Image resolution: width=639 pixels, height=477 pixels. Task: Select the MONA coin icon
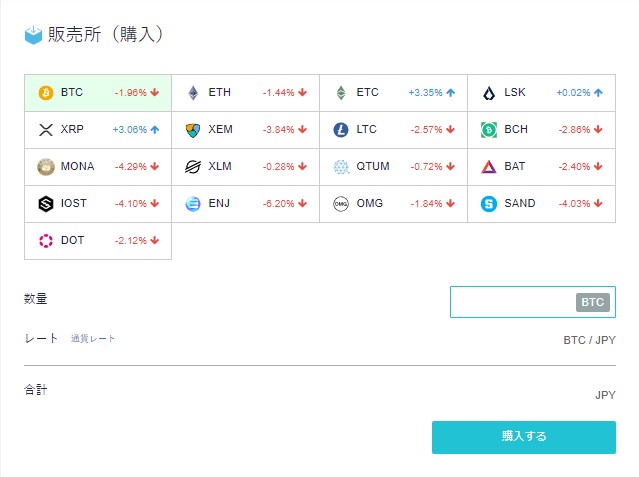pos(46,167)
